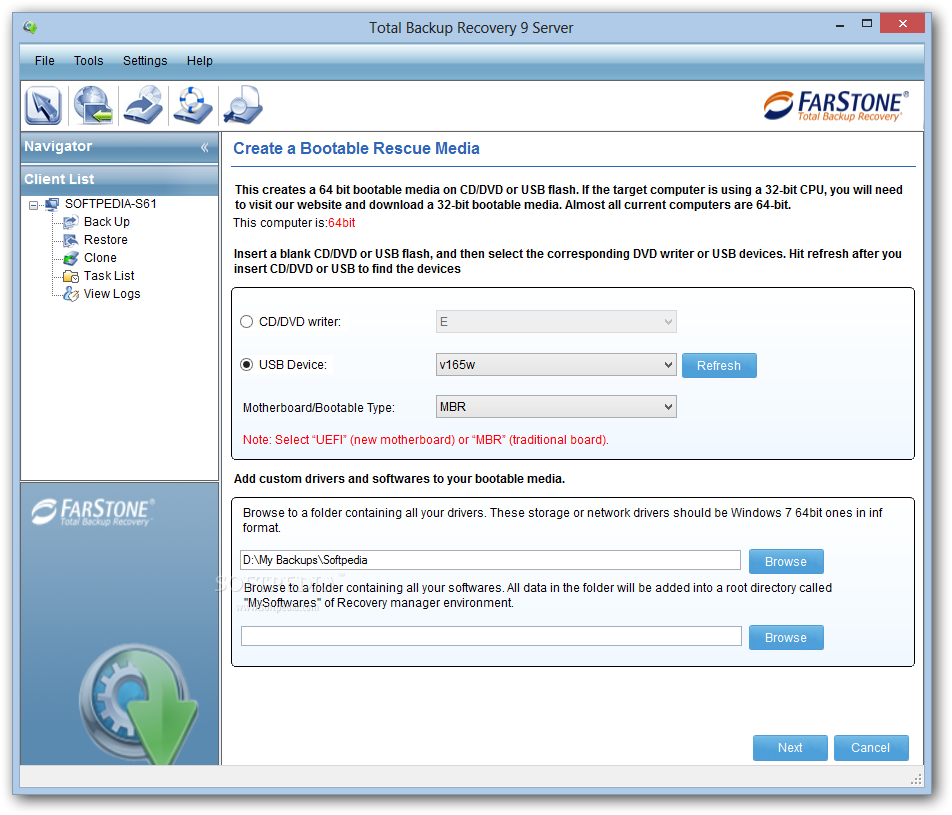Click the window resize grip at bottom right
952x815 pixels.
917,780
